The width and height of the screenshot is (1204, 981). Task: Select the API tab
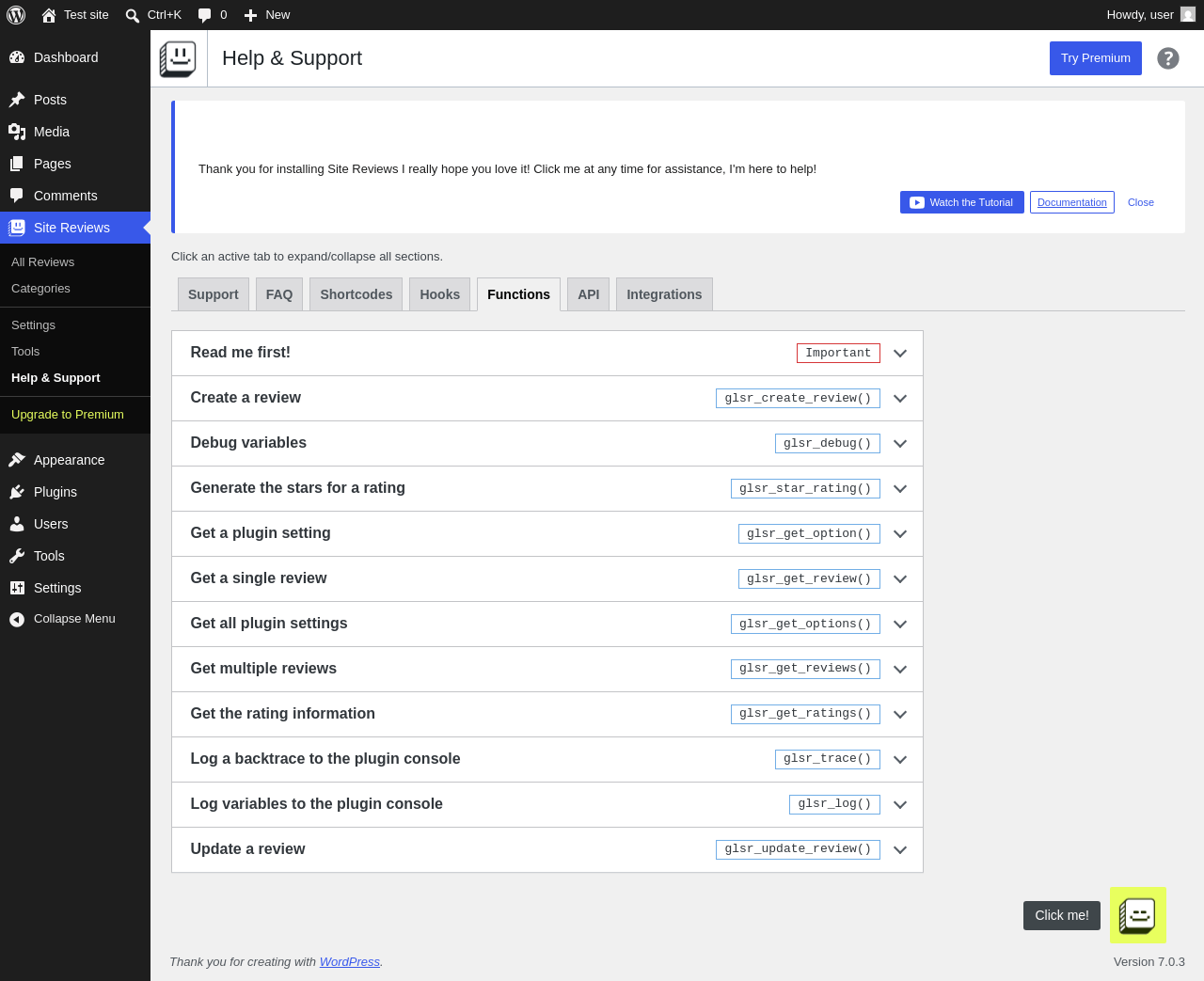pyautogui.click(x=589, y=294)
